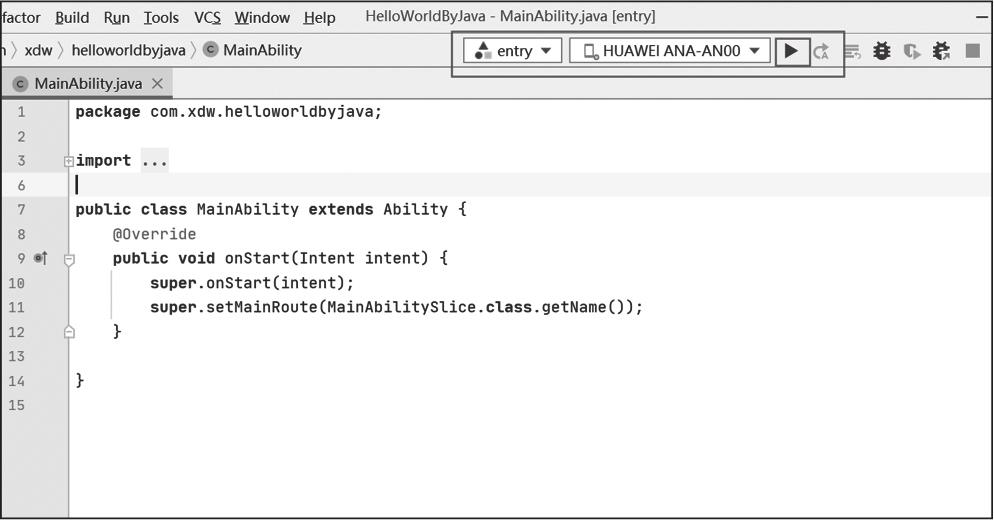Open the VCS menu

point(207,18)
